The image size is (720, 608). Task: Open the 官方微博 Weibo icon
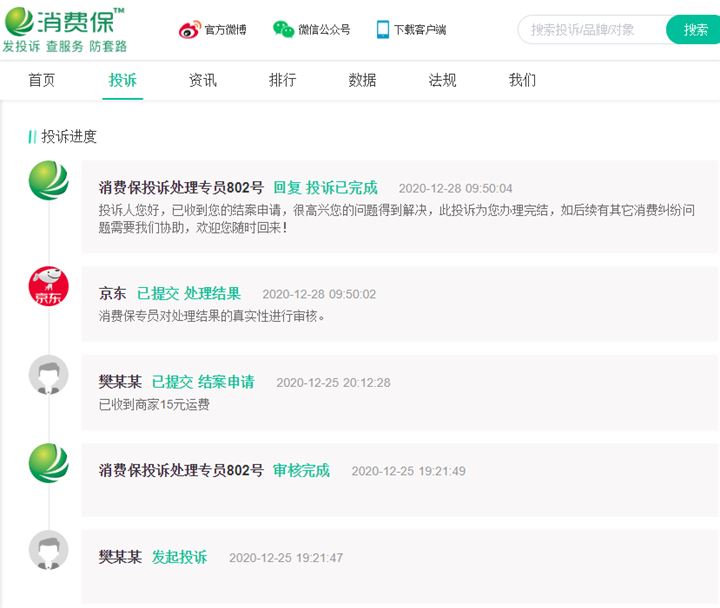point(190,29)
